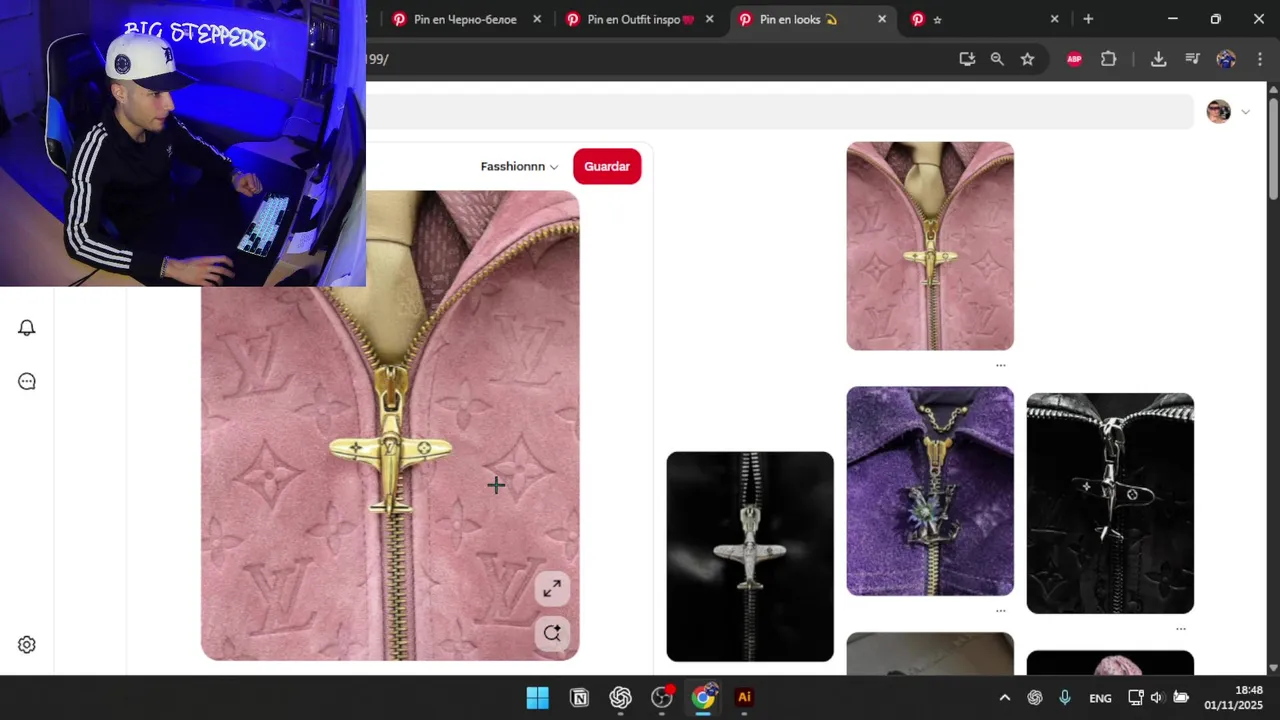
Task: Open the ABP adblock extension
Action: point(1074,59)
